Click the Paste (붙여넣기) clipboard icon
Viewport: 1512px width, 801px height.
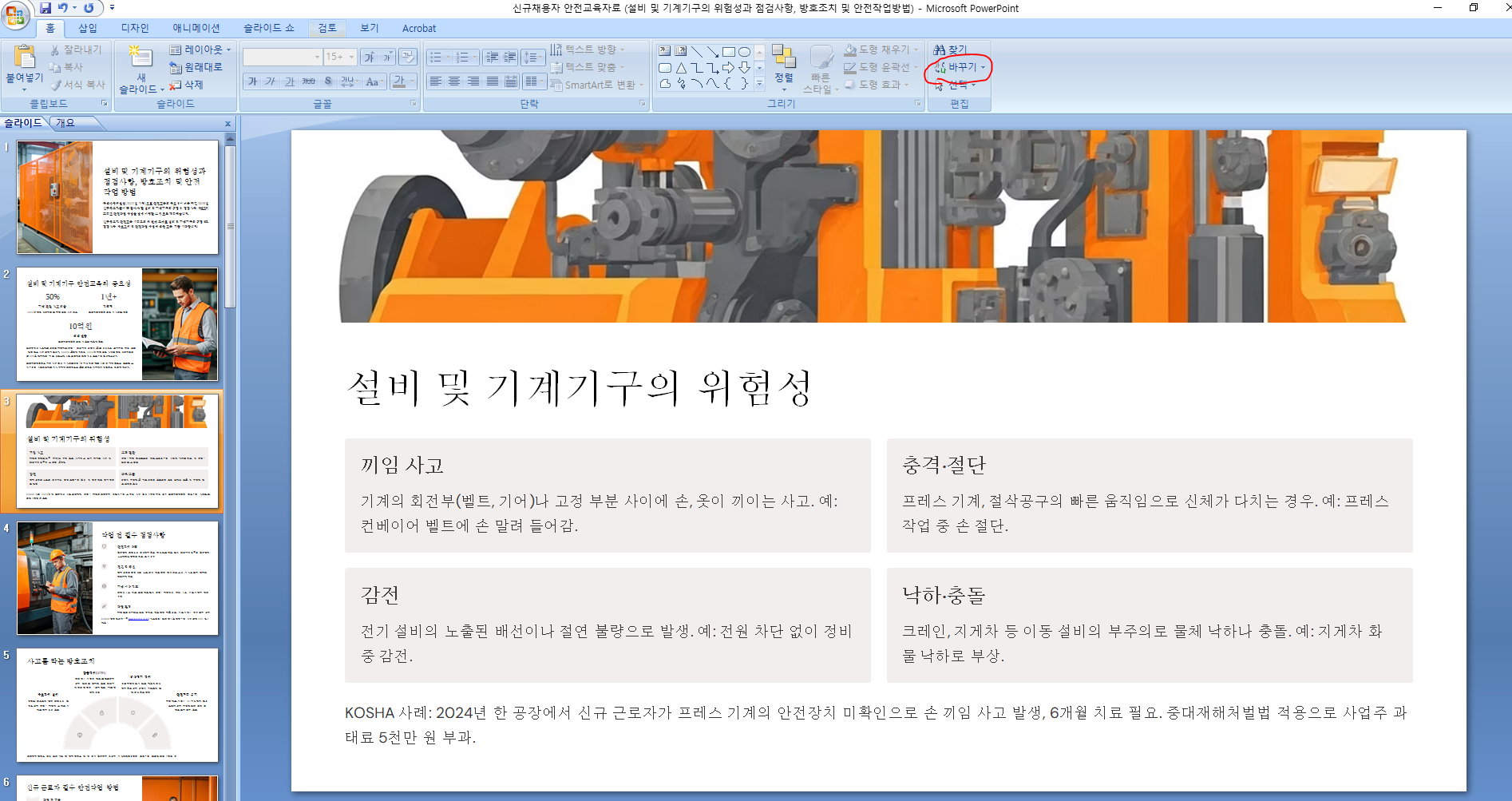pos(25,57)
